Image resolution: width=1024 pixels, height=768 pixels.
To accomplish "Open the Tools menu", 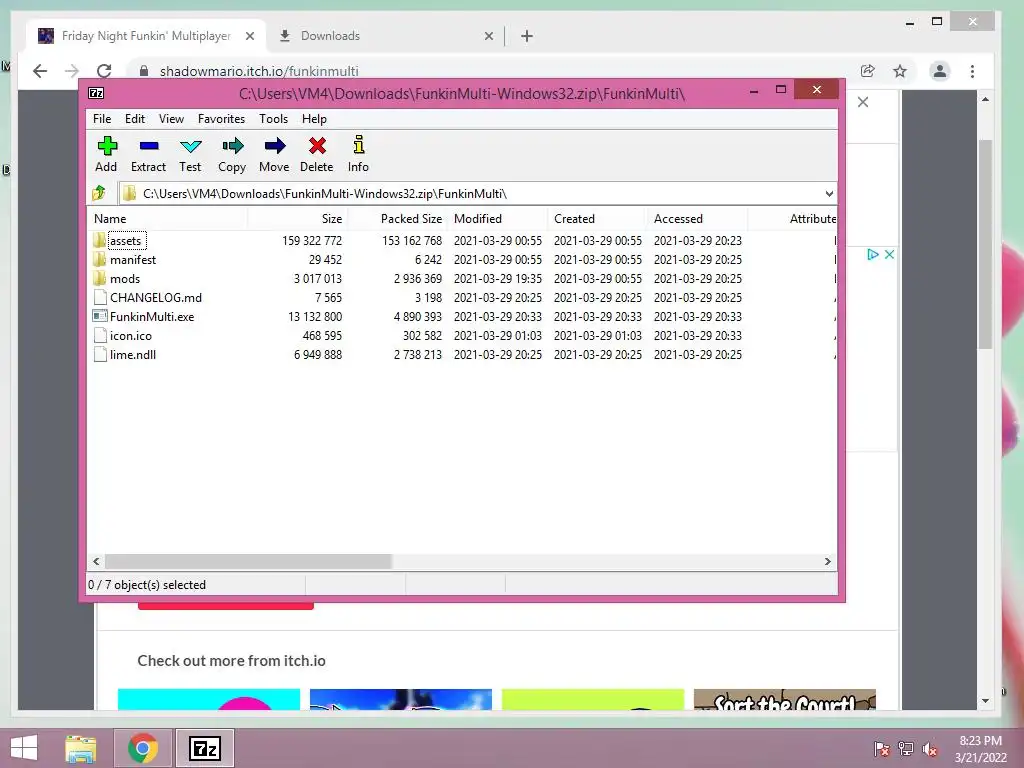I will (274, 119).
